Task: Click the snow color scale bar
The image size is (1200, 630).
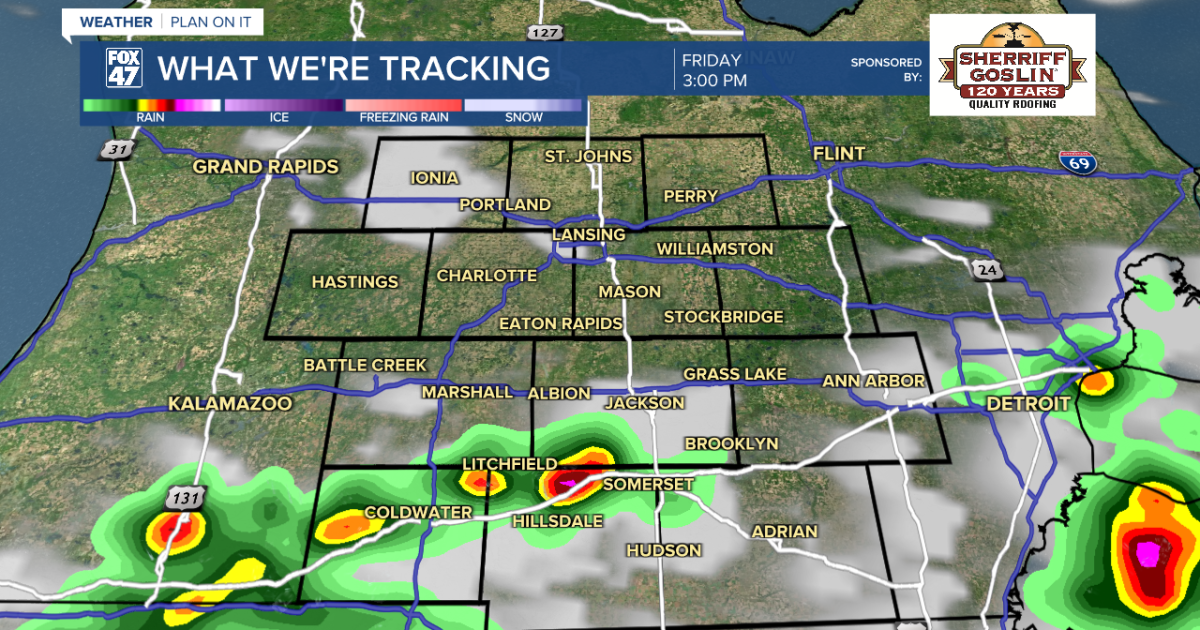Action: point(523,104)
